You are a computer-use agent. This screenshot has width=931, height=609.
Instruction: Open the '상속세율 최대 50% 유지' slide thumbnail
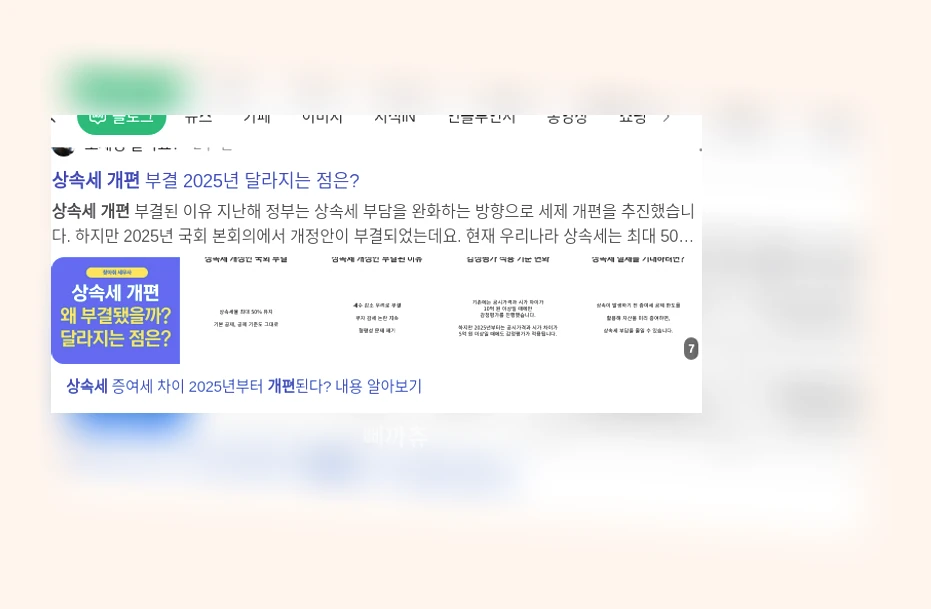coord(246,310)
